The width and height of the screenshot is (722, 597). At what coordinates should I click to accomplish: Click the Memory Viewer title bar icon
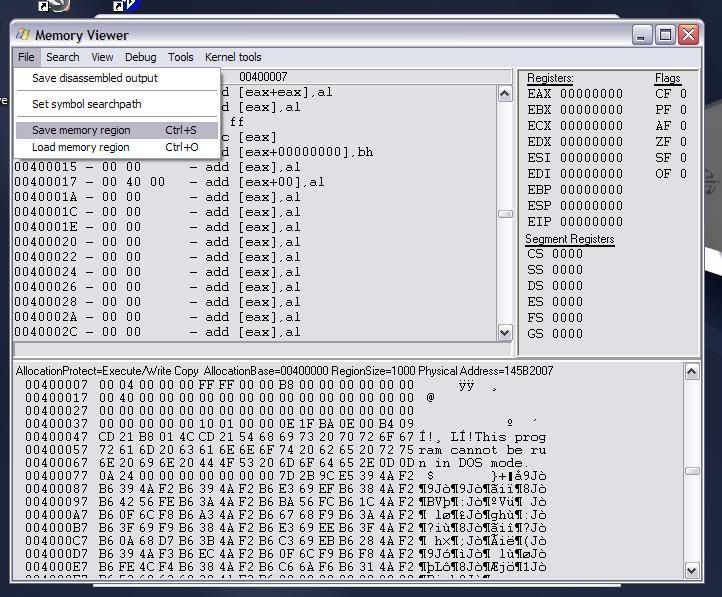click(x=24, y=35)
